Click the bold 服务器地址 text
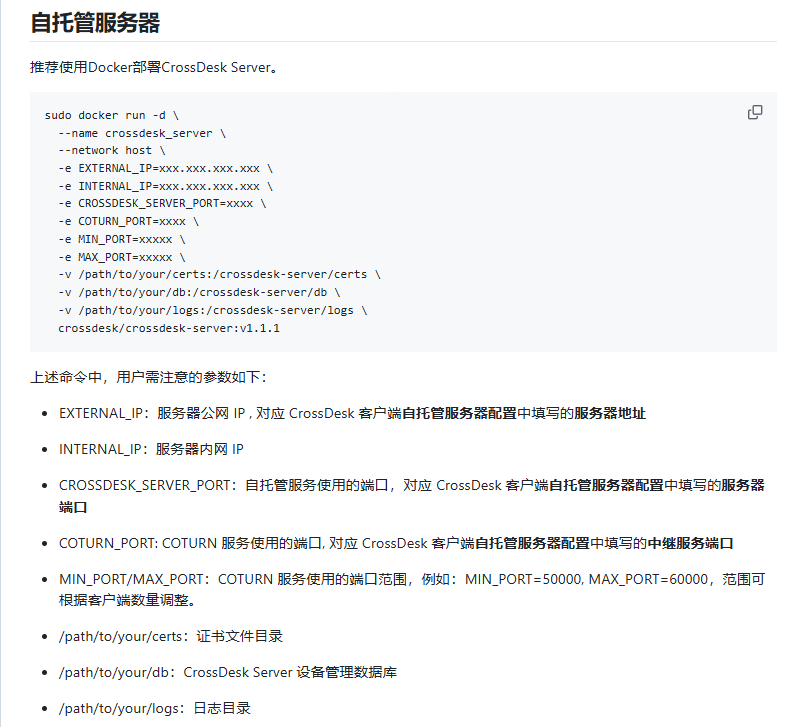 pyautogui.click(x=610, y=413)
